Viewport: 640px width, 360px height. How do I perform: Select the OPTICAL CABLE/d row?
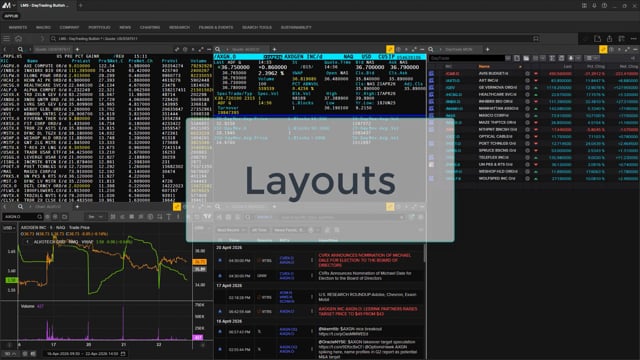(534, 136)
